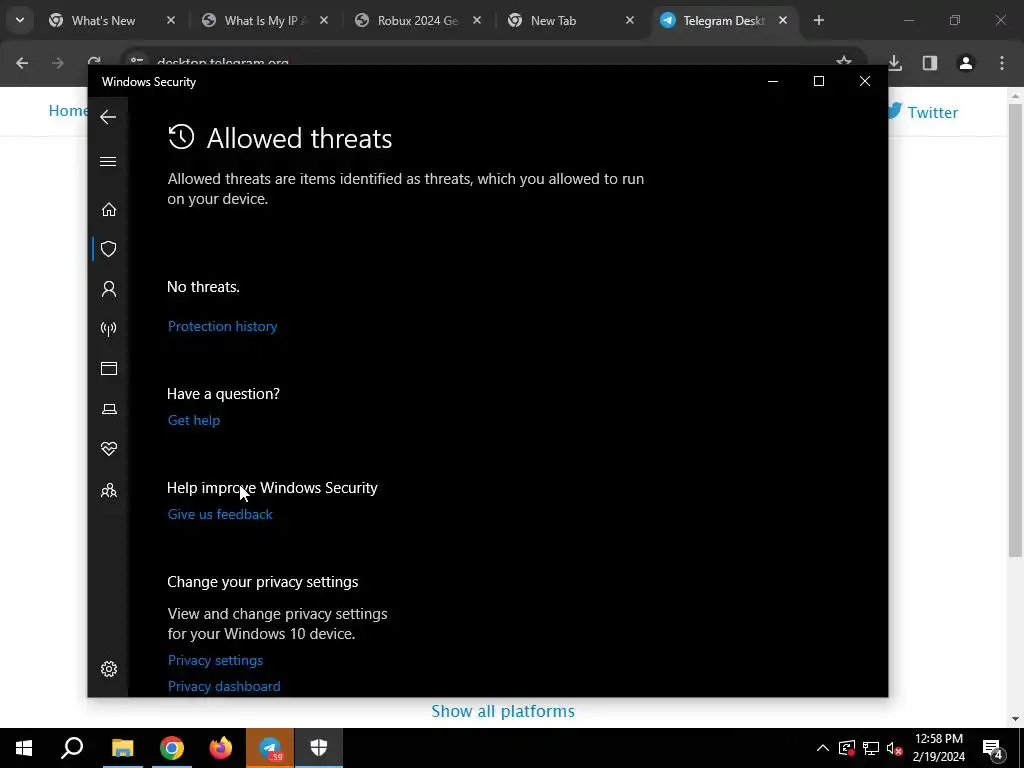Image resolution: width=1024 pixels, height=768 pixels.
Task: Open Firefox from the taskbar
Action: pyautogui.click(x=221, y=748)
